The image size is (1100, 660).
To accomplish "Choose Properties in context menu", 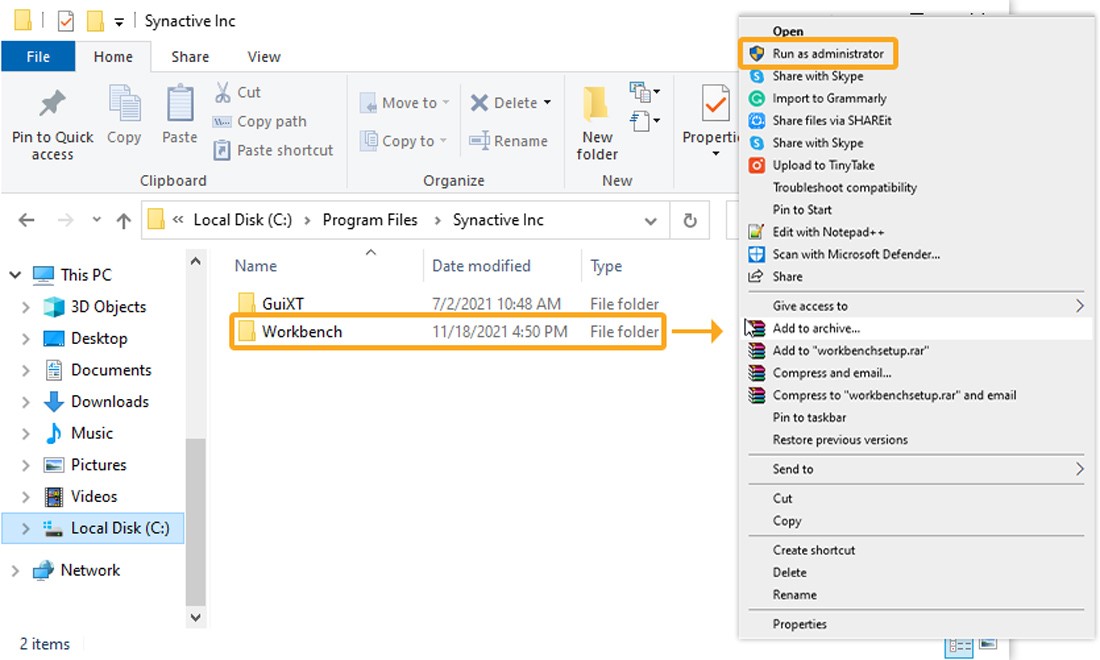I will (800, 624).
